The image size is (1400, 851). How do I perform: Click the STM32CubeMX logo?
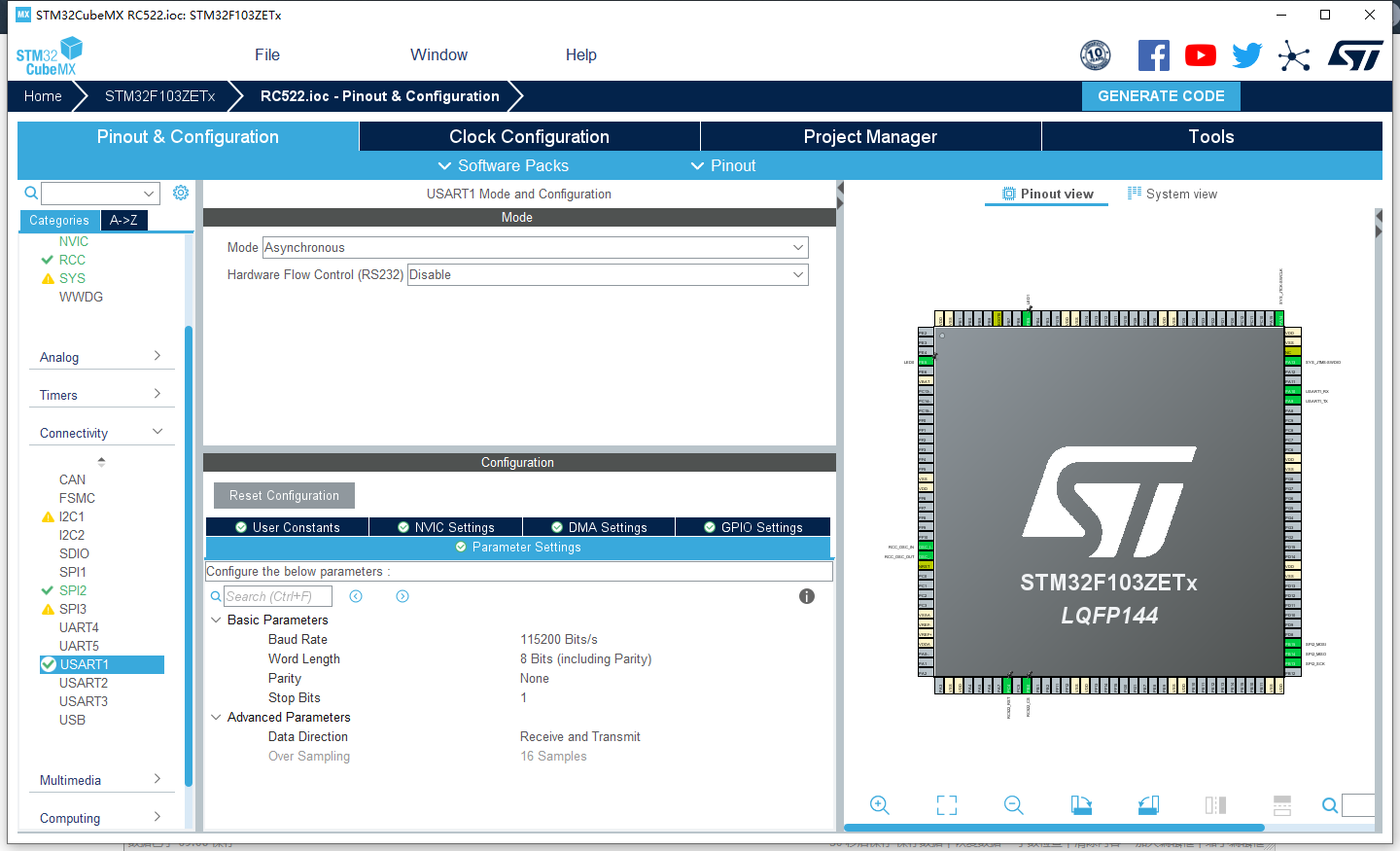tap(49, 56)
